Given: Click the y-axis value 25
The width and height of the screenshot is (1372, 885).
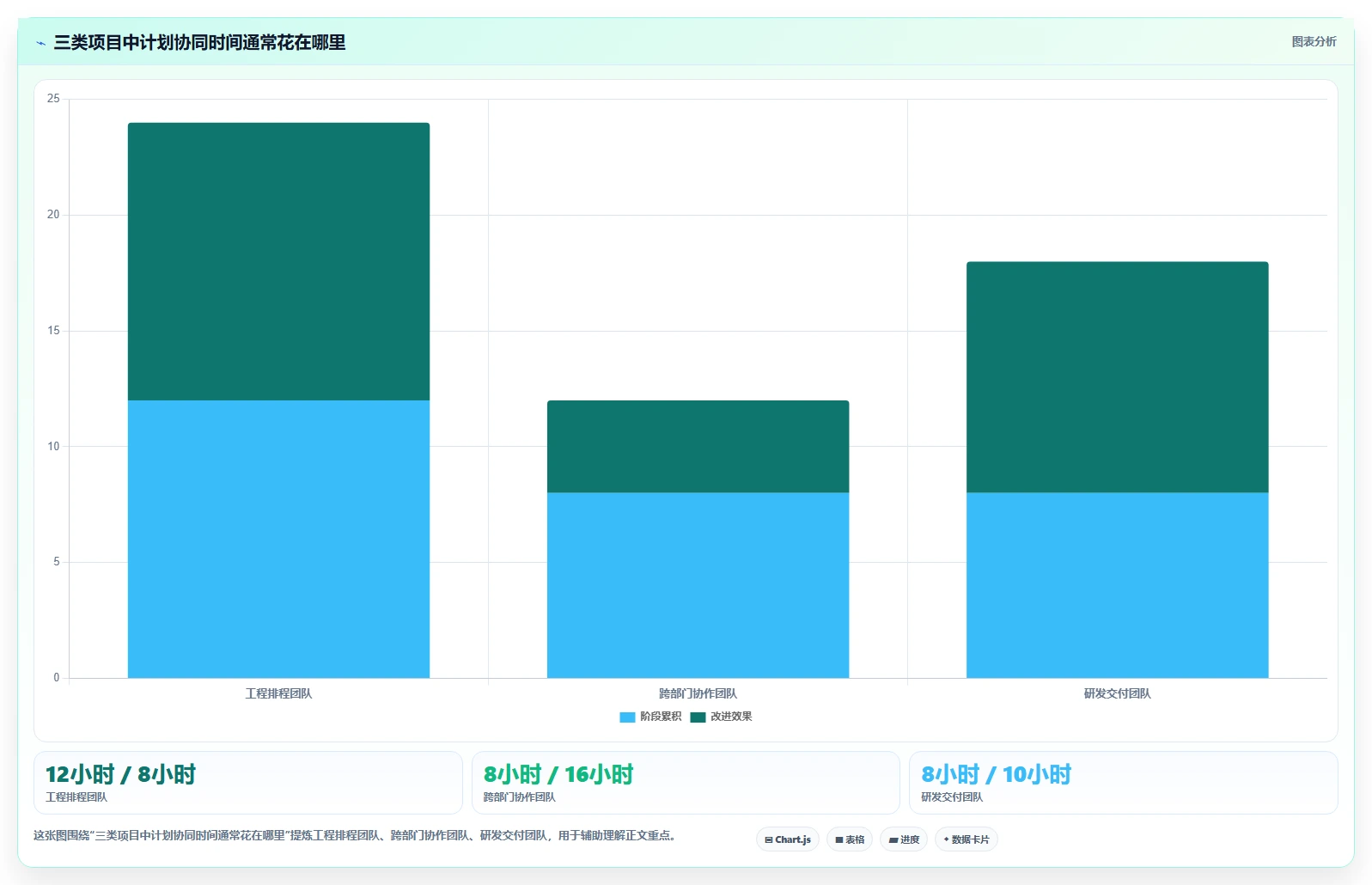Looking at the screenshot, I should (x=53, y=99).
